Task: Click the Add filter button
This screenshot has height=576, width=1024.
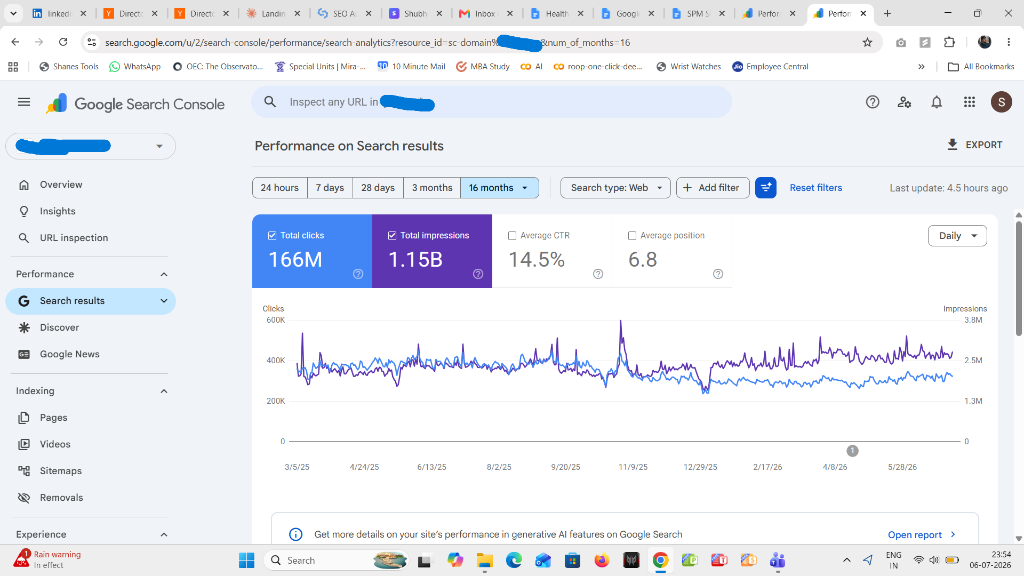Action: point(712,187)
